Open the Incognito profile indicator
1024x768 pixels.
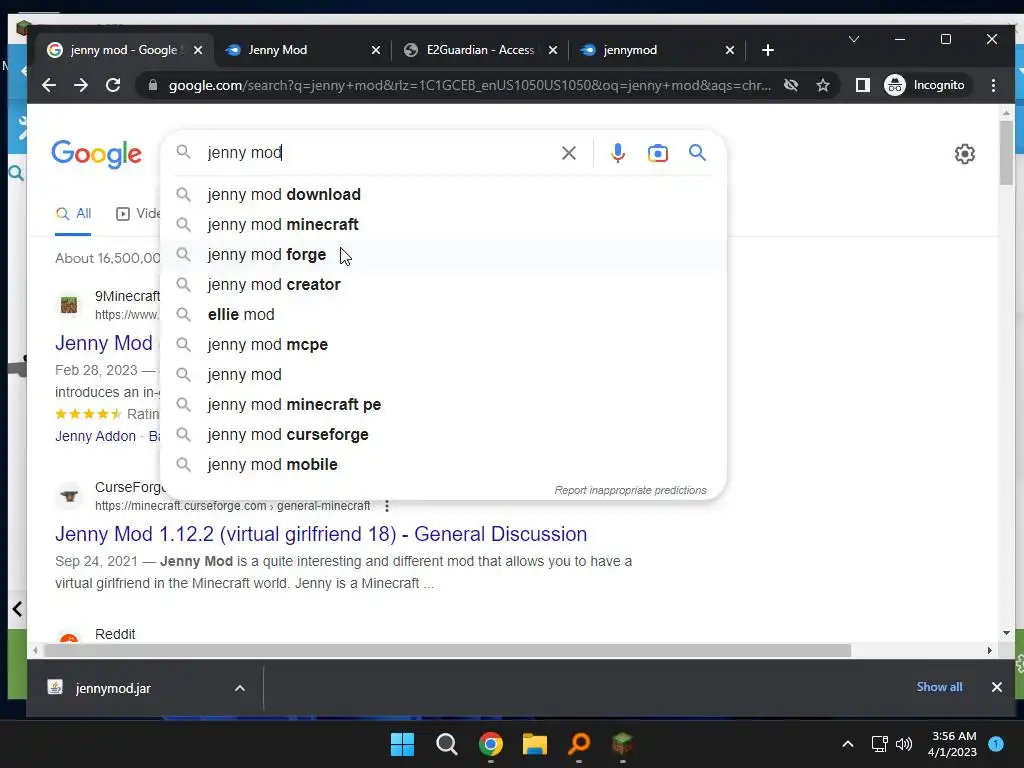[x=925, y=85]
